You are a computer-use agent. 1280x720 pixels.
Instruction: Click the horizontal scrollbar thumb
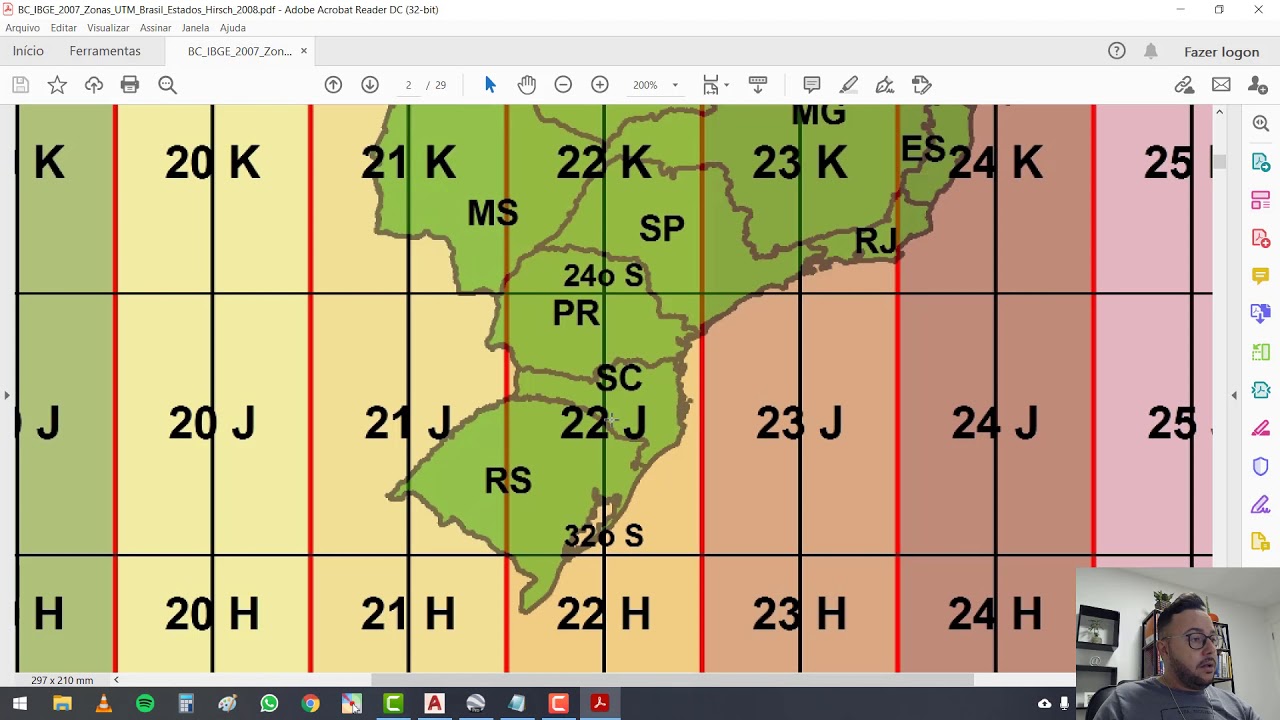[673, 680]
